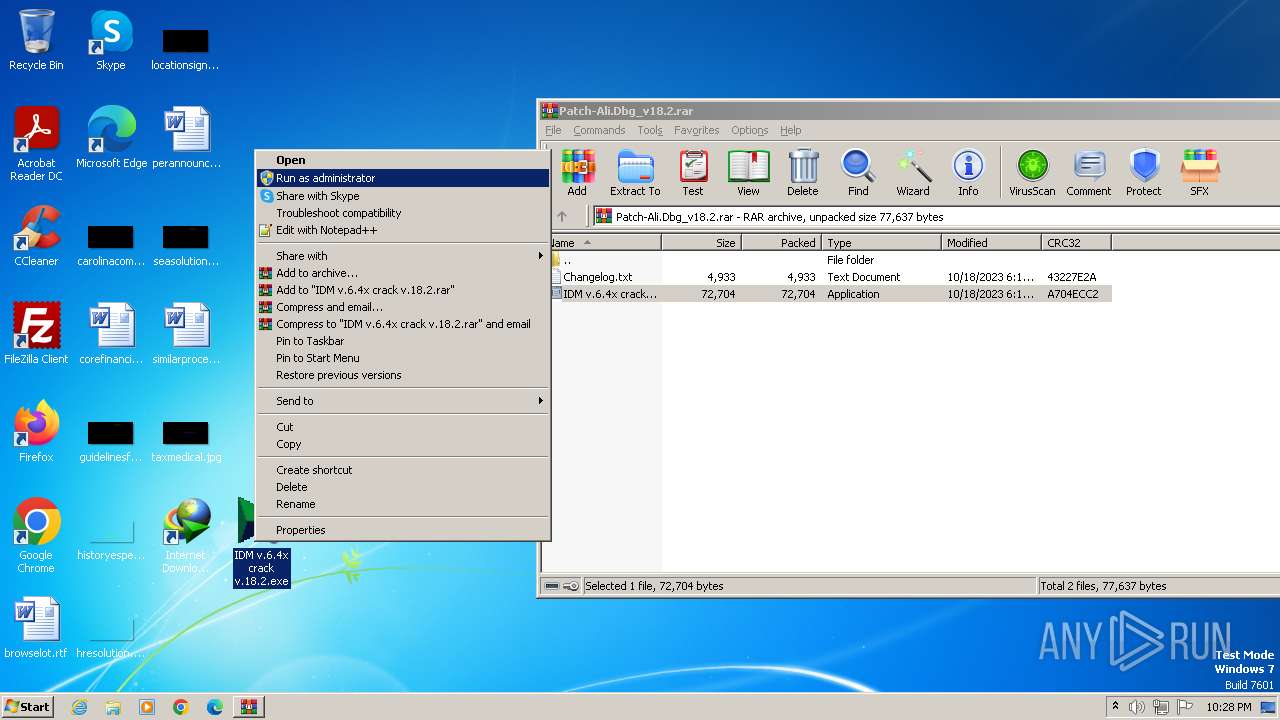Click the Delete toolbar icon in WinRAR
The image size is (1280, 720).
coord(802,173)
